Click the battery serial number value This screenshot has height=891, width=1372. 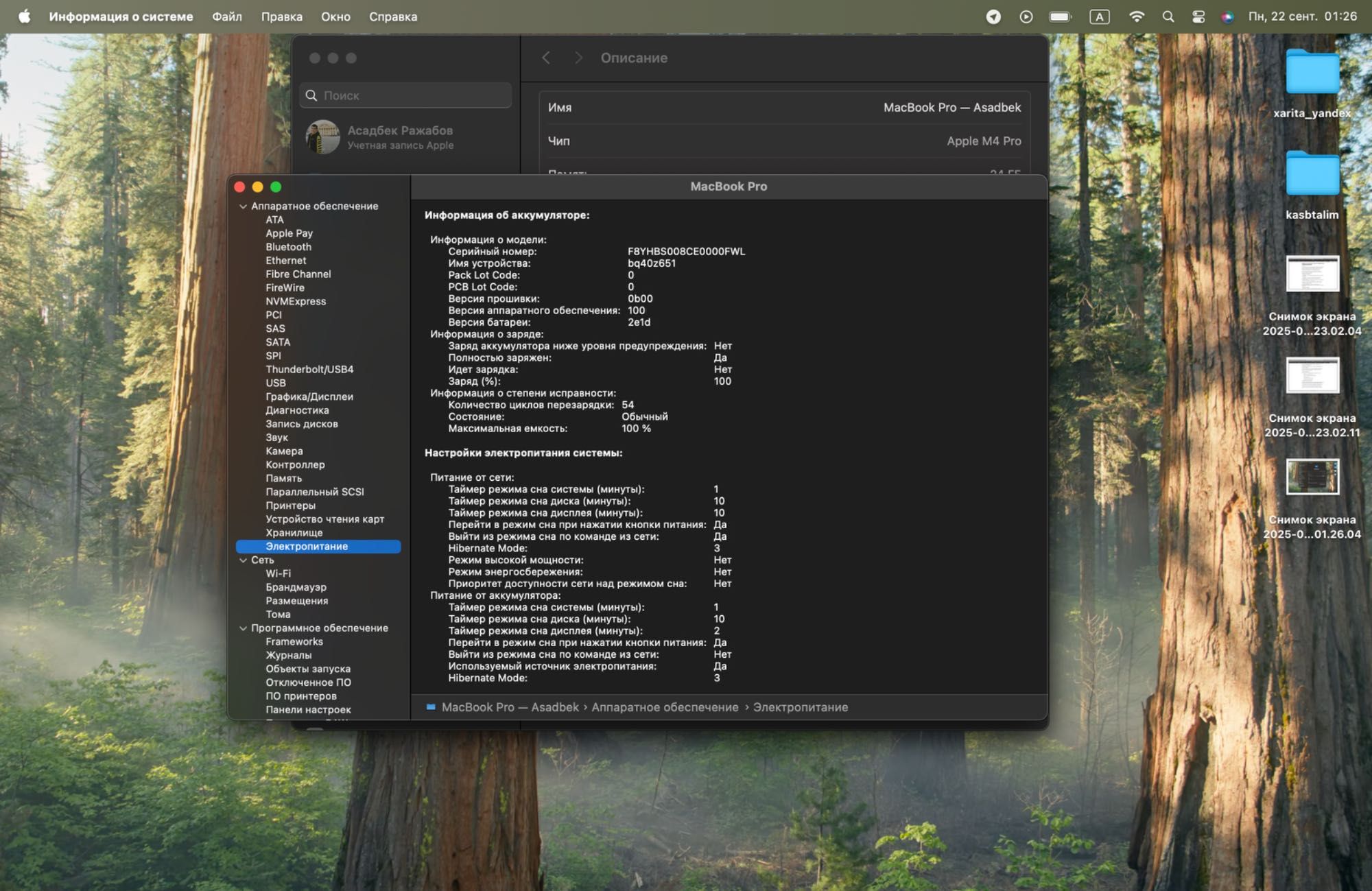686,252
